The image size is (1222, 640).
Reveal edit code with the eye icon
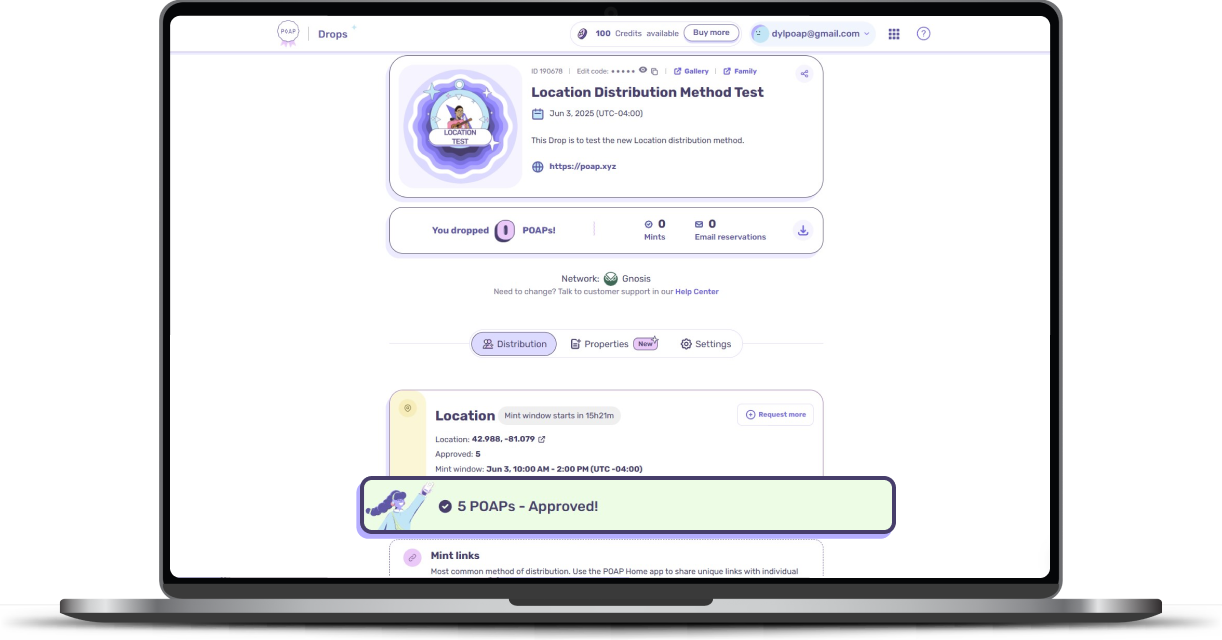(x=643, y=71)
